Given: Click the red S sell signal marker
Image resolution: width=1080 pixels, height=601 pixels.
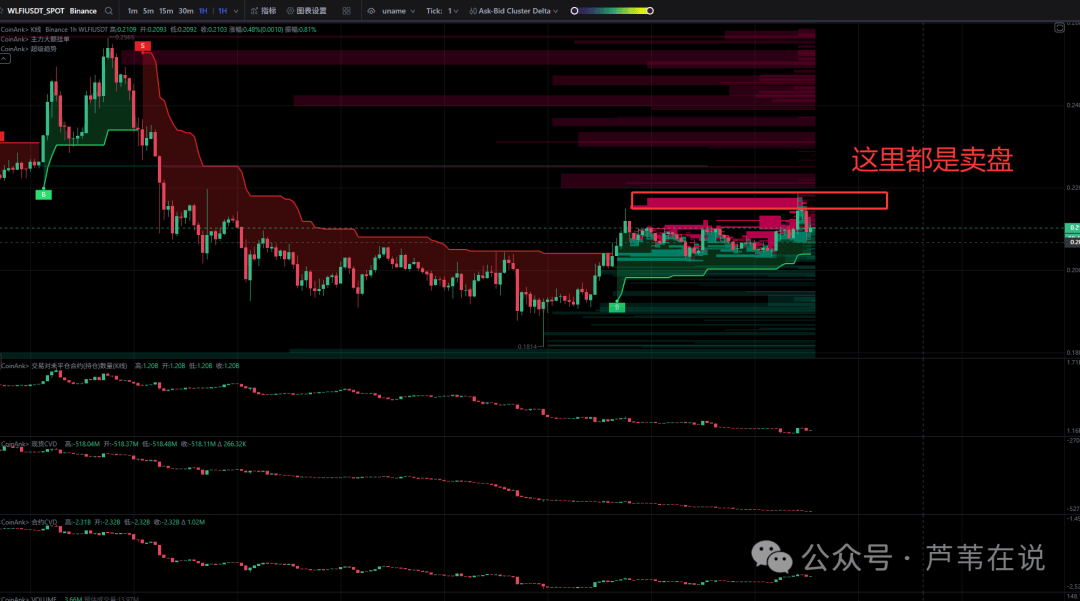Looking at the screenshot, I should 143,47.
